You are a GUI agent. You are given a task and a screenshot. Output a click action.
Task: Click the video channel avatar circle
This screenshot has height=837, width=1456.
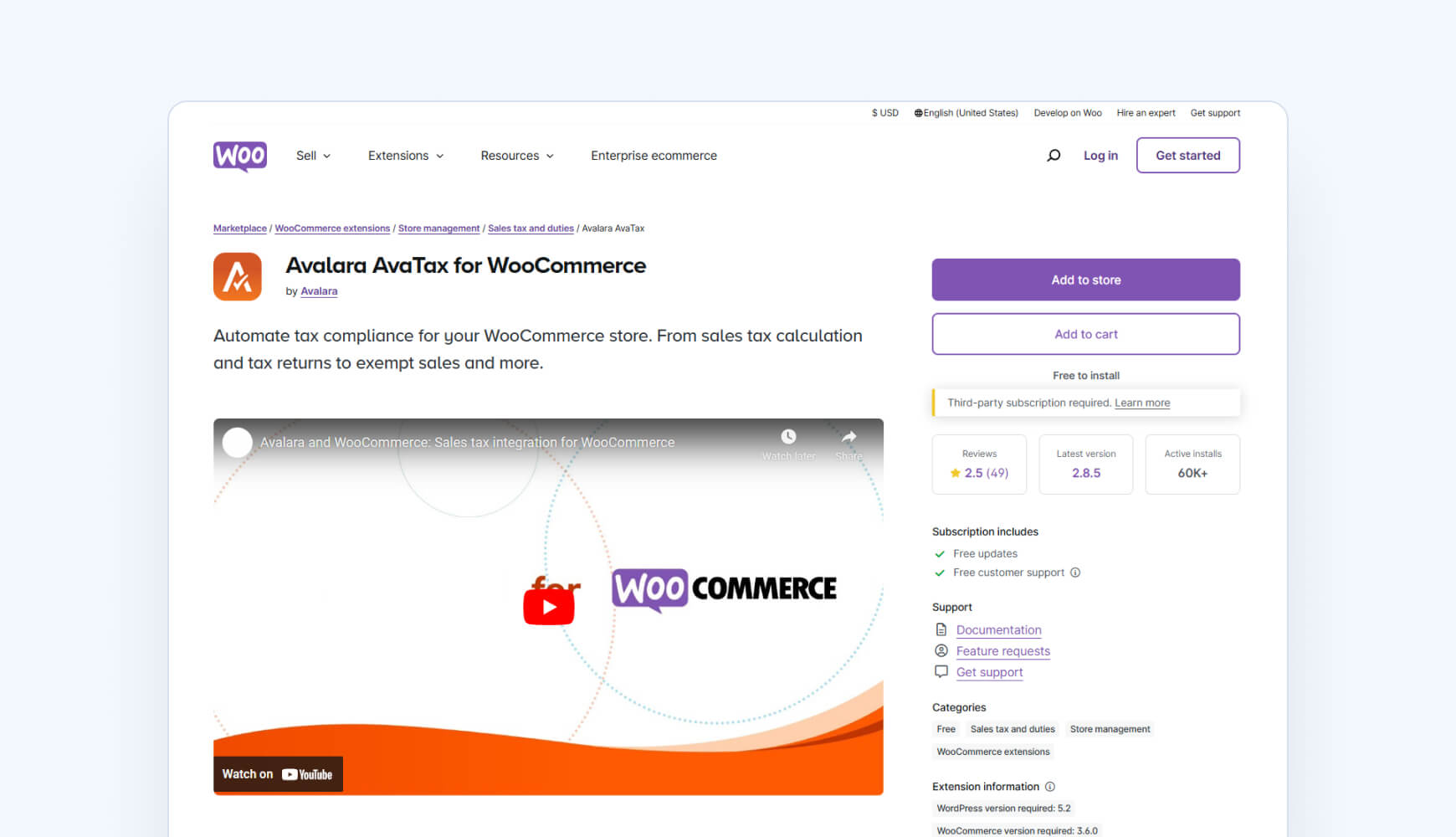[237, 443]
